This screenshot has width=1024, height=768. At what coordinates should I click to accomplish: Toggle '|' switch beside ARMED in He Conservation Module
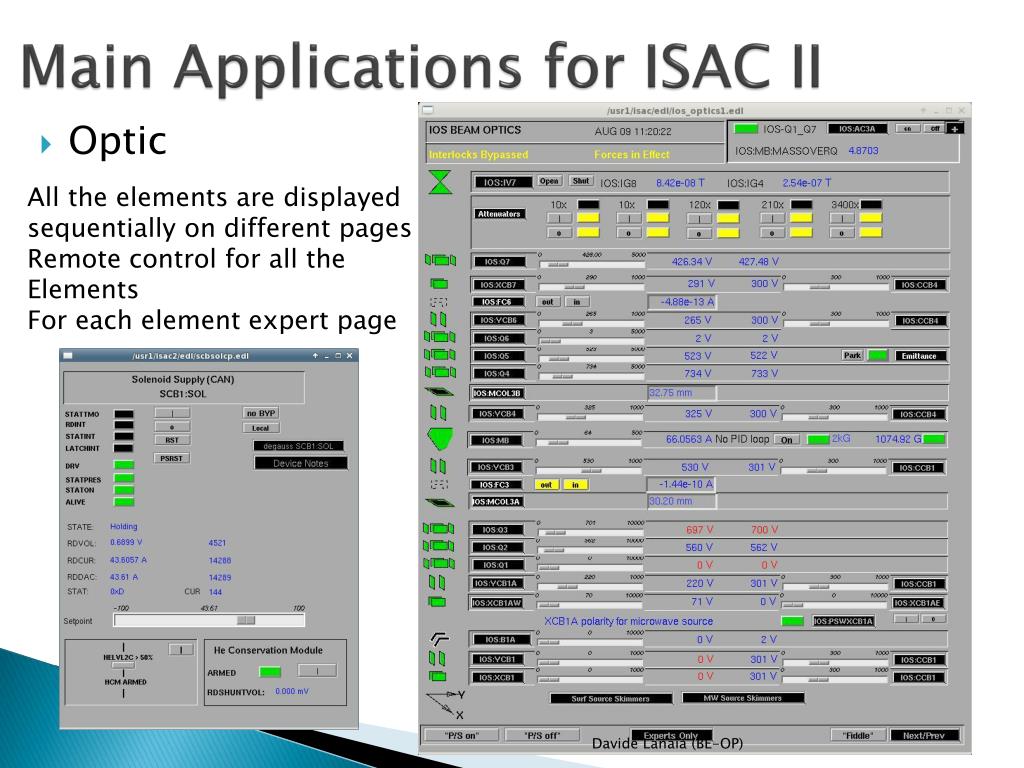click(317, 671)
